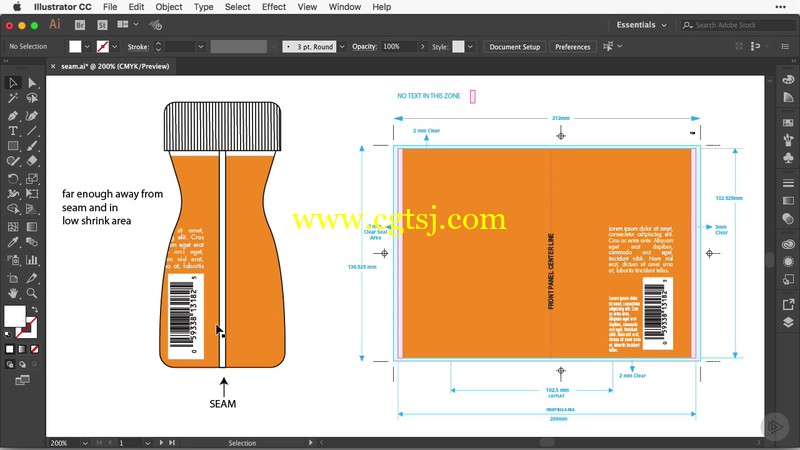This screenshot has height=450, width=800.
Task: Click the Search Adobe Stock field
Action: pyautogui.click(x=738, y=25)
